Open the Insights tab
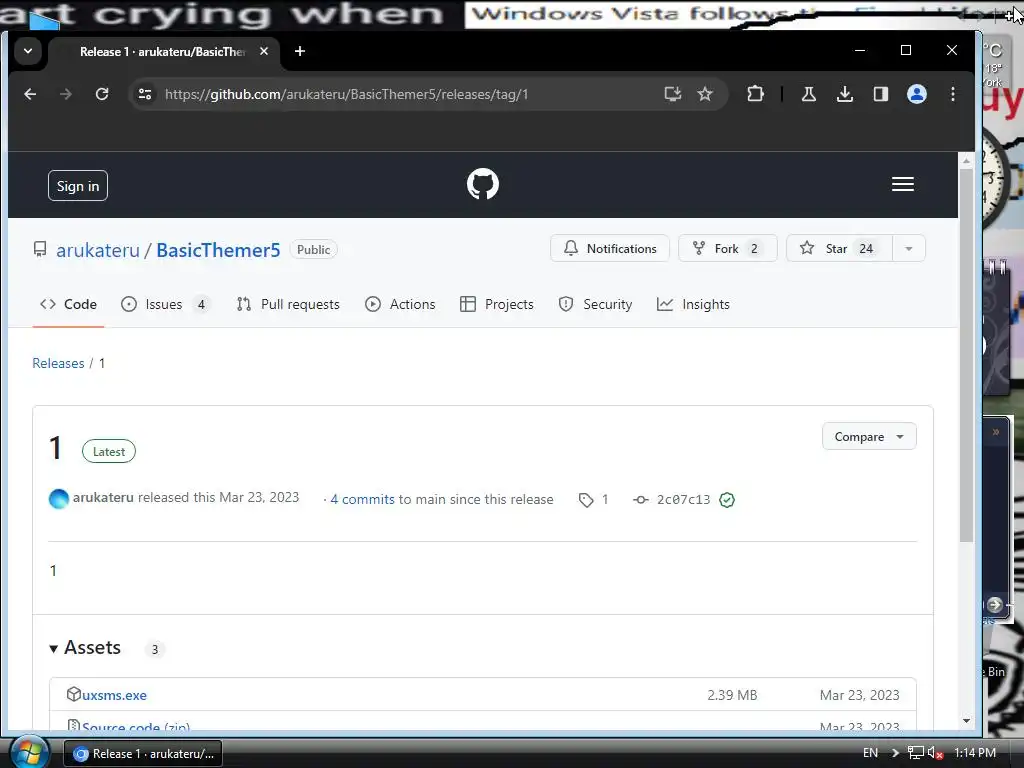The image size is (1024, 768). point(694,304)
